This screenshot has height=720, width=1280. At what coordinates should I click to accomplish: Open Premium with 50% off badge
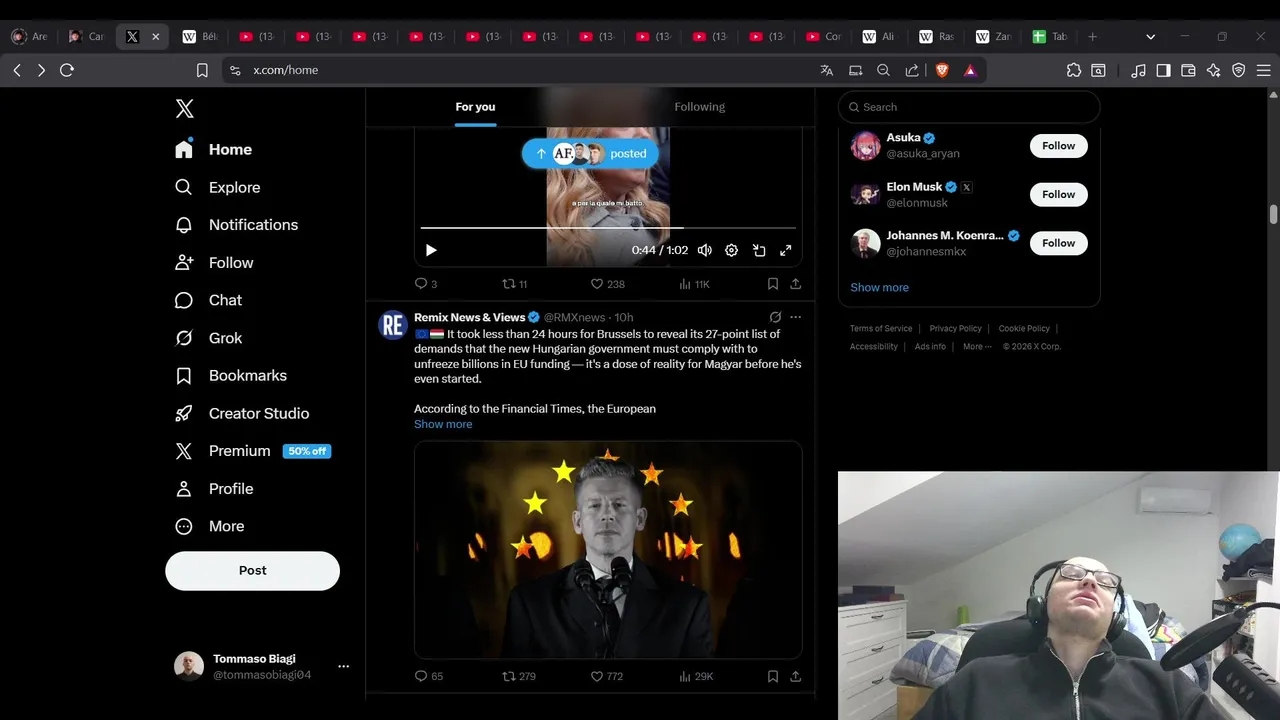tap(253, 451)
